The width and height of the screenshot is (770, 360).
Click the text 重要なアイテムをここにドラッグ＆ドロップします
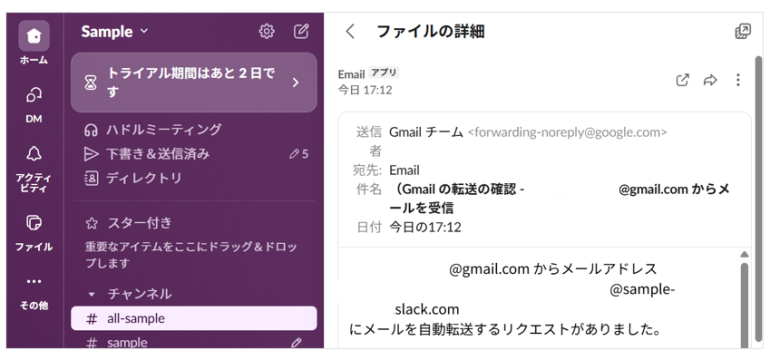191,255
